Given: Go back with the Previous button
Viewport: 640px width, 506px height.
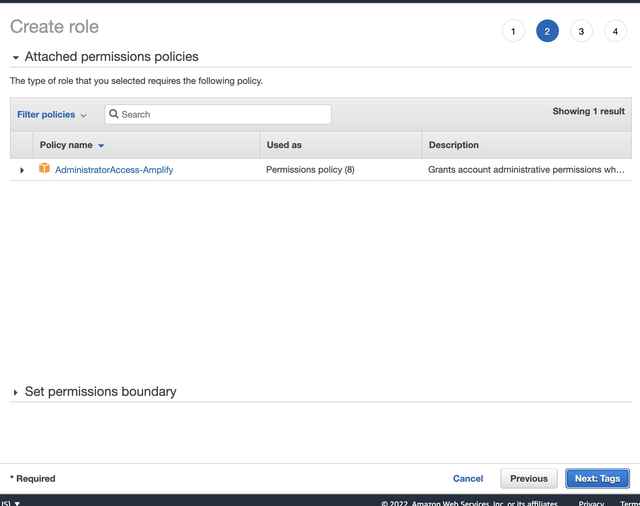Looking at the screenshot, I should pyautogui.click(x=529, y=478).
